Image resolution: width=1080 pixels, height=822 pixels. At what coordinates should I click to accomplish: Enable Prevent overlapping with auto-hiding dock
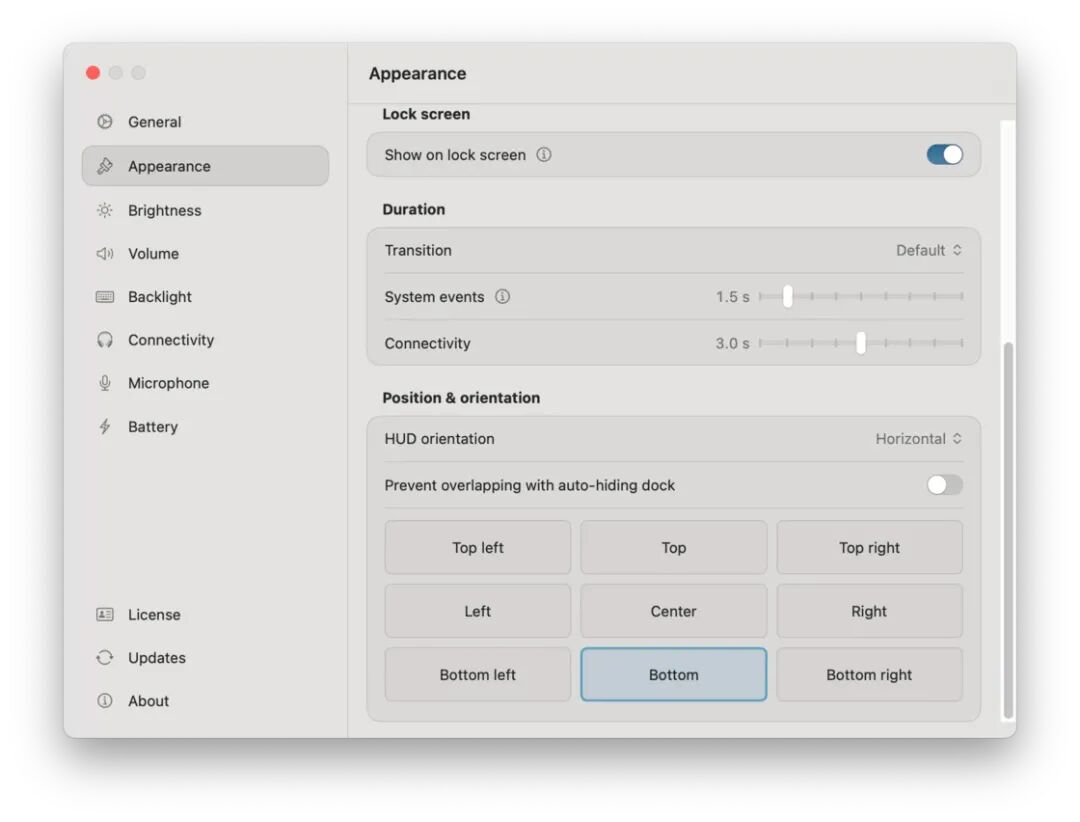coord(944,485)
